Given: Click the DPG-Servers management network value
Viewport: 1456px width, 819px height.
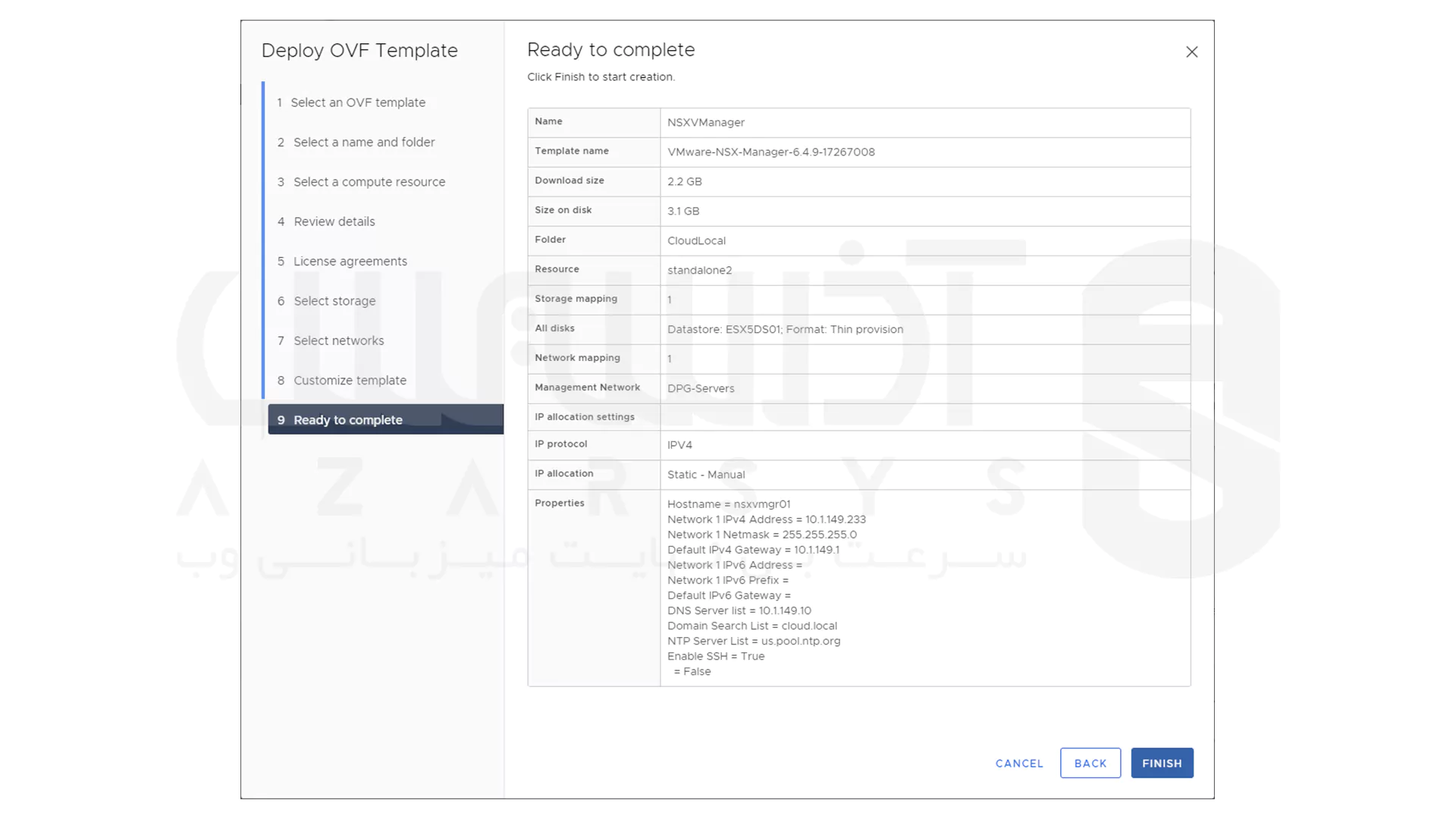Looking at the screenshot, I should pos(701,388).
